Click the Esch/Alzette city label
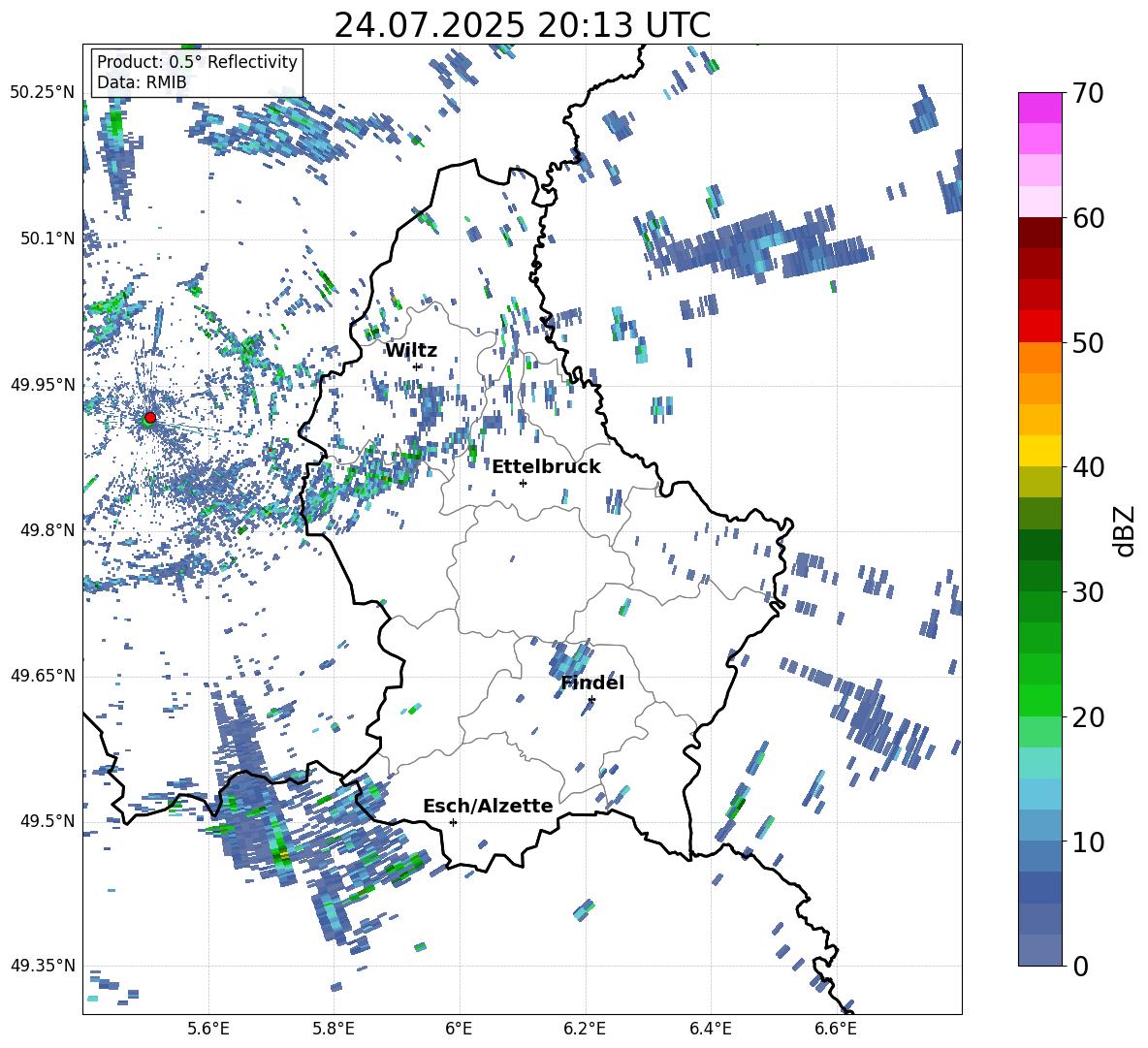 coord(488,807)
